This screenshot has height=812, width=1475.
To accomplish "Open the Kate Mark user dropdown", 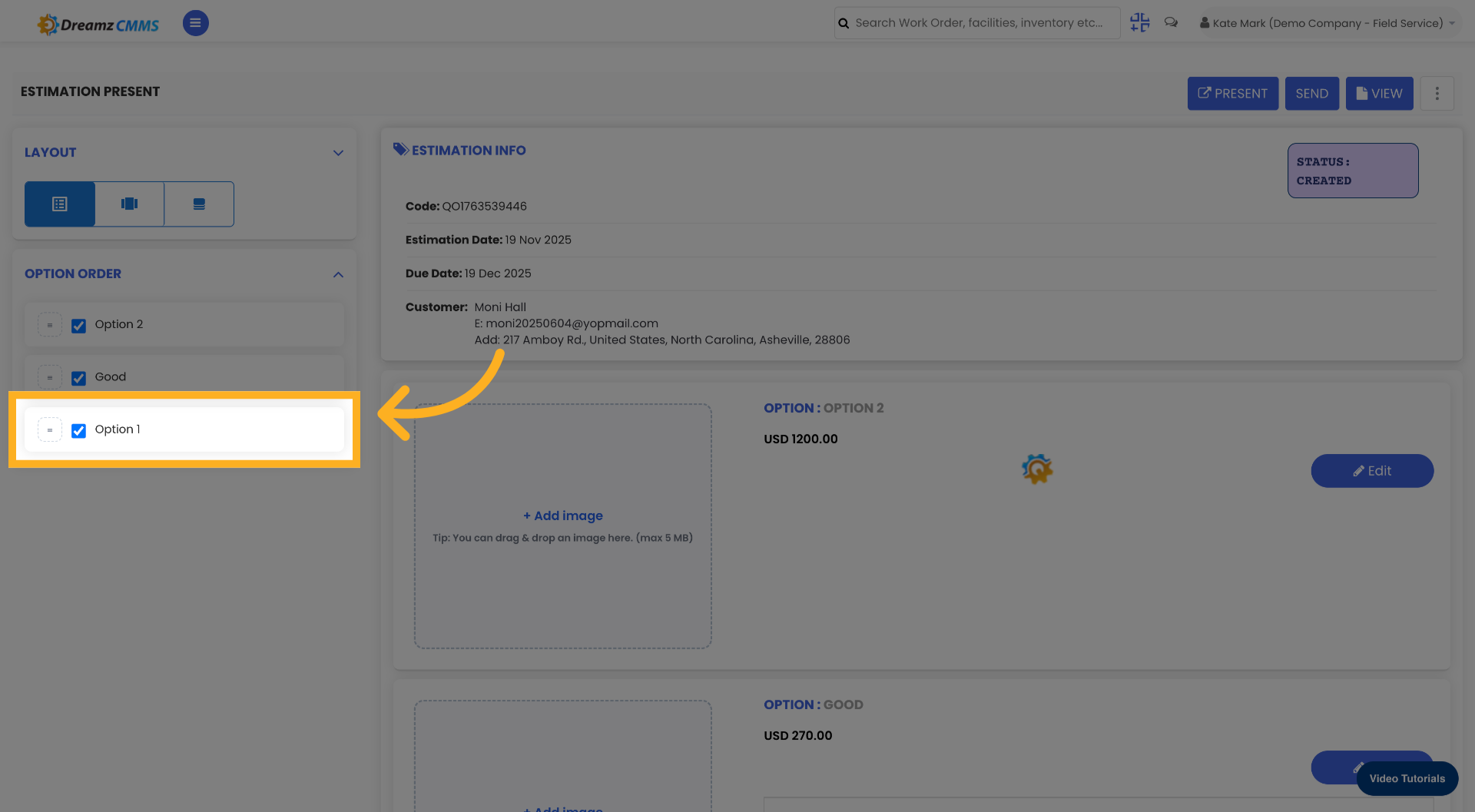I will [1327, 23].
